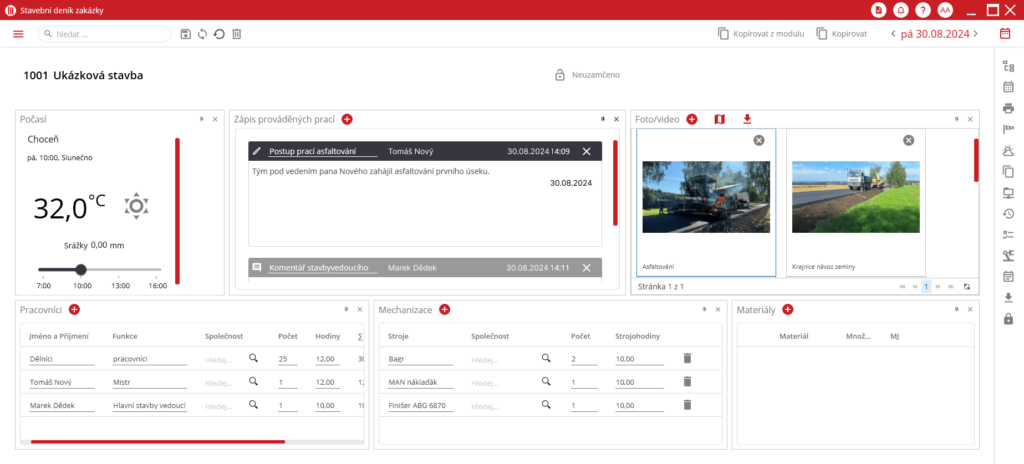The image size is (1024, 464).
Task: Open company search for Dělníci row
Action: point(253,357)
